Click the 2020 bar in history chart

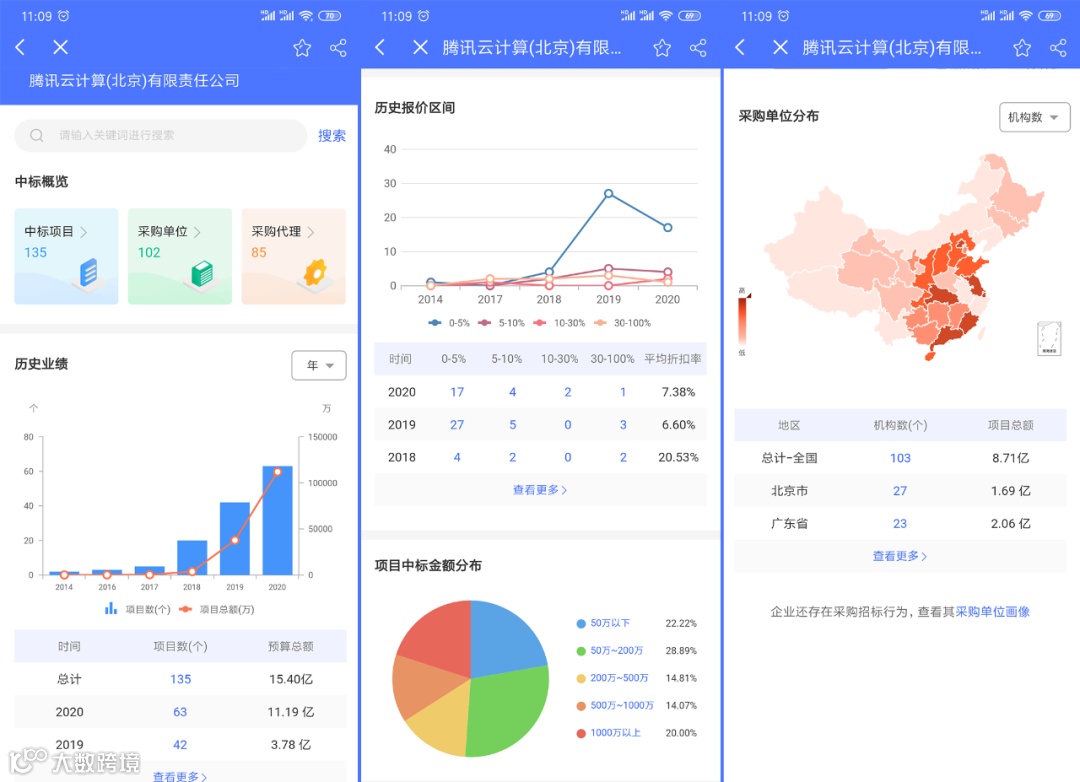[278, 520]
